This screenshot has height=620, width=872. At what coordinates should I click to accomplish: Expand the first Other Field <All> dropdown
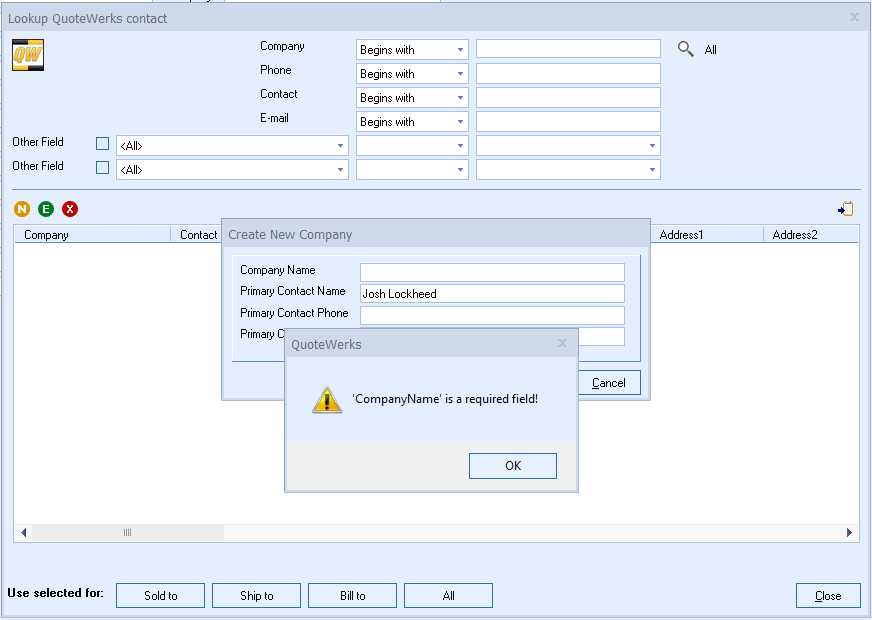pyautogui.click(x=232, y=146)
